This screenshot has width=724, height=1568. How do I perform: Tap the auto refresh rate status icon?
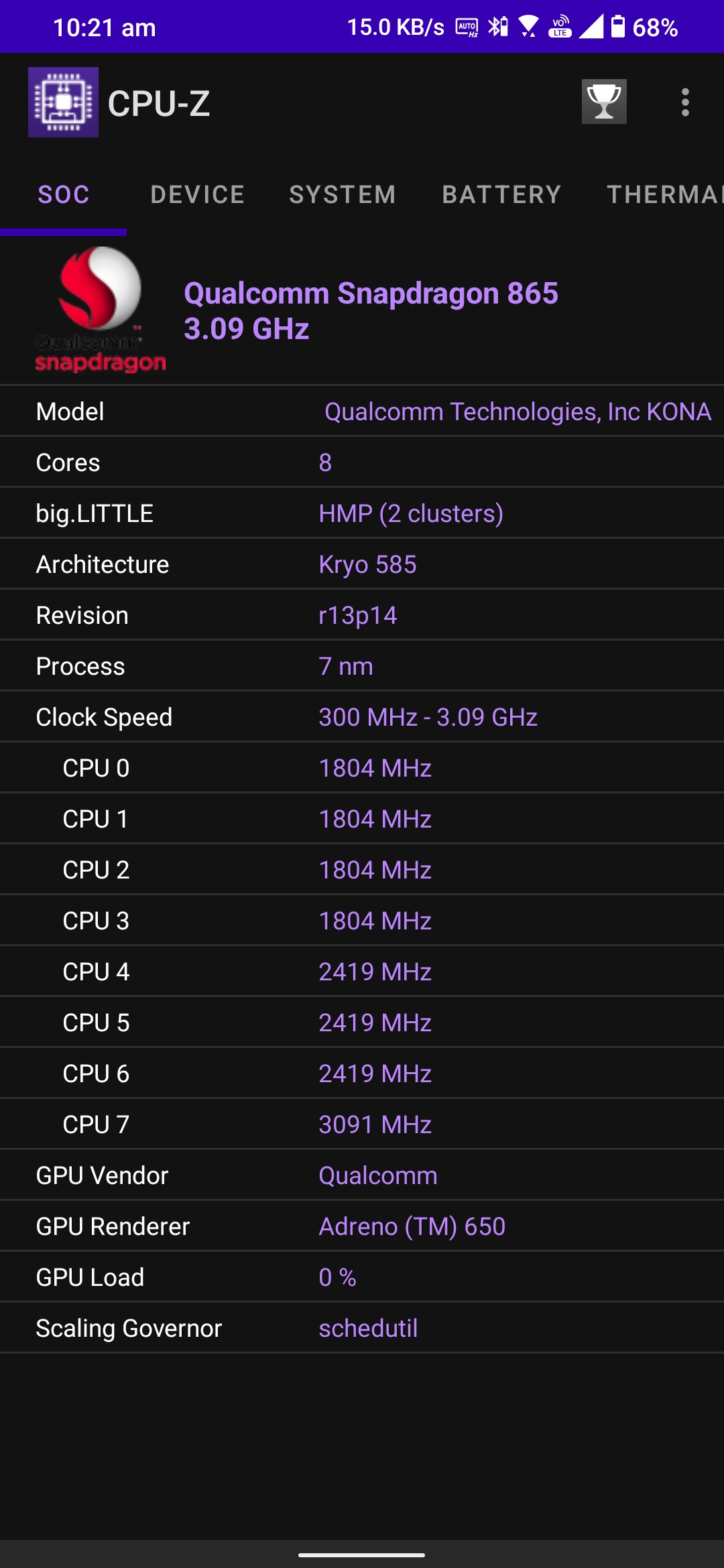pos(467,27)
